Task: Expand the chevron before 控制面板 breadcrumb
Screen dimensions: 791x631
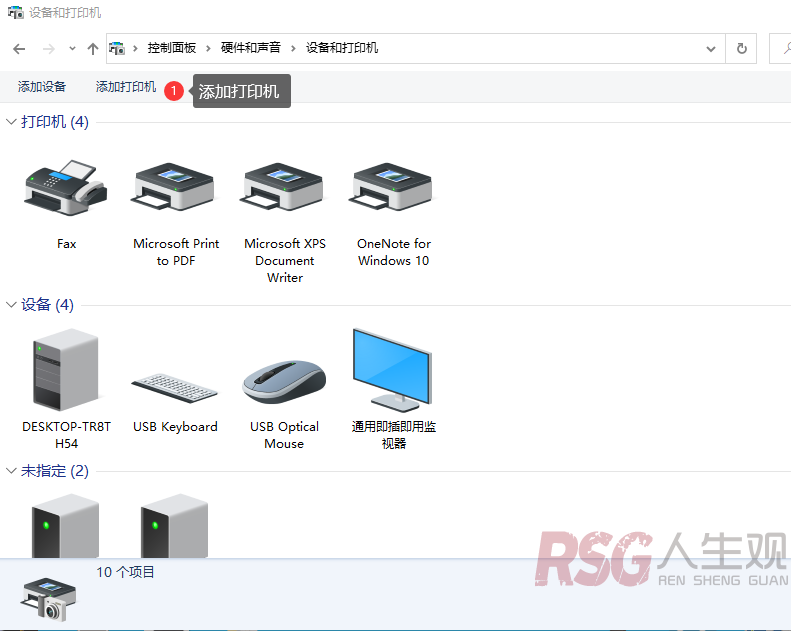Action: pos(135,48)
